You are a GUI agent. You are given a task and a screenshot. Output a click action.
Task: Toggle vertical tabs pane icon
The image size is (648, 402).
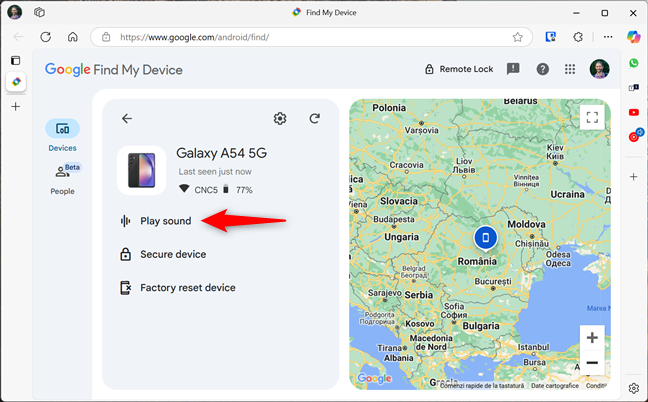(x=15, y=60)
